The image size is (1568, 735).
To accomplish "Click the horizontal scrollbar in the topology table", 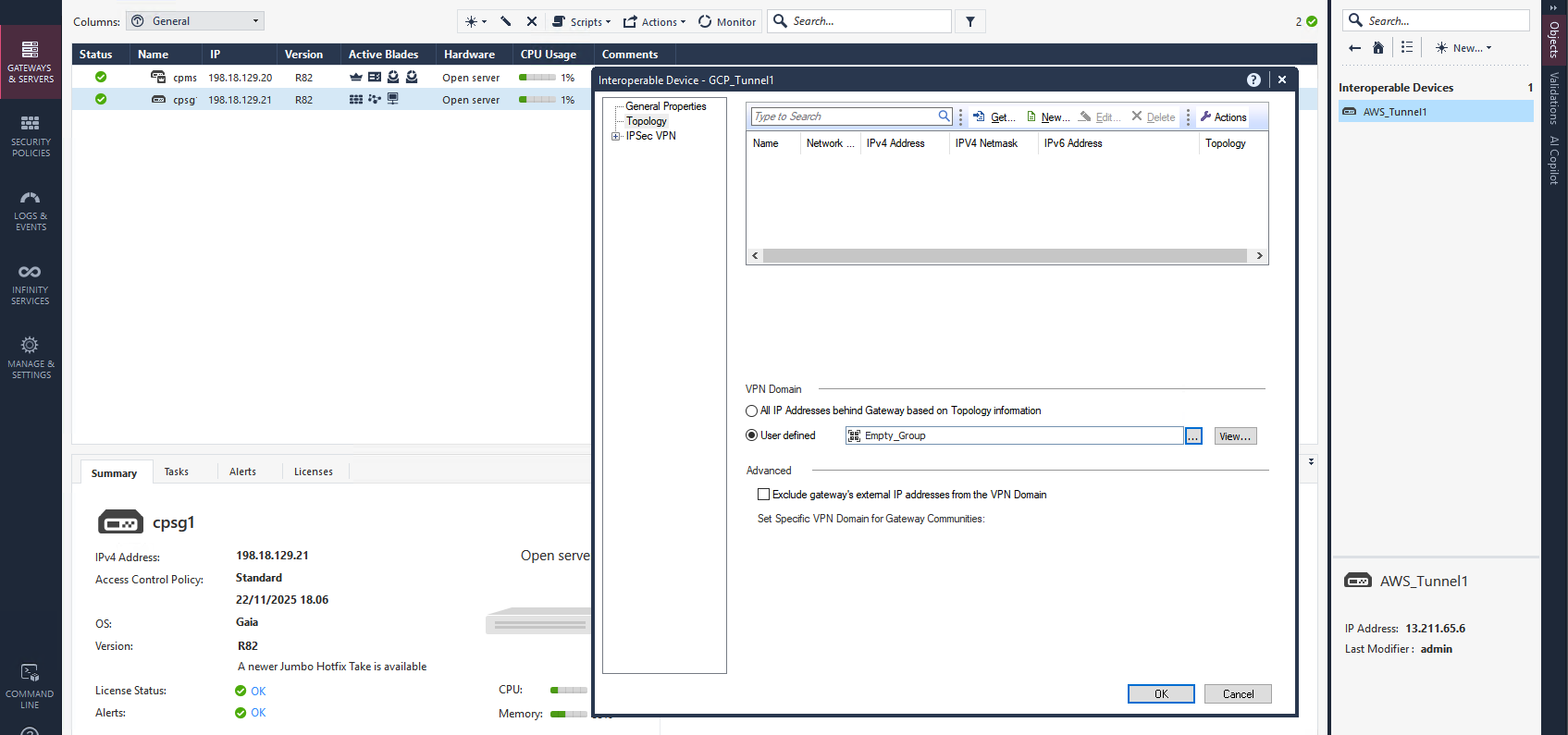I will (1006, 256).
